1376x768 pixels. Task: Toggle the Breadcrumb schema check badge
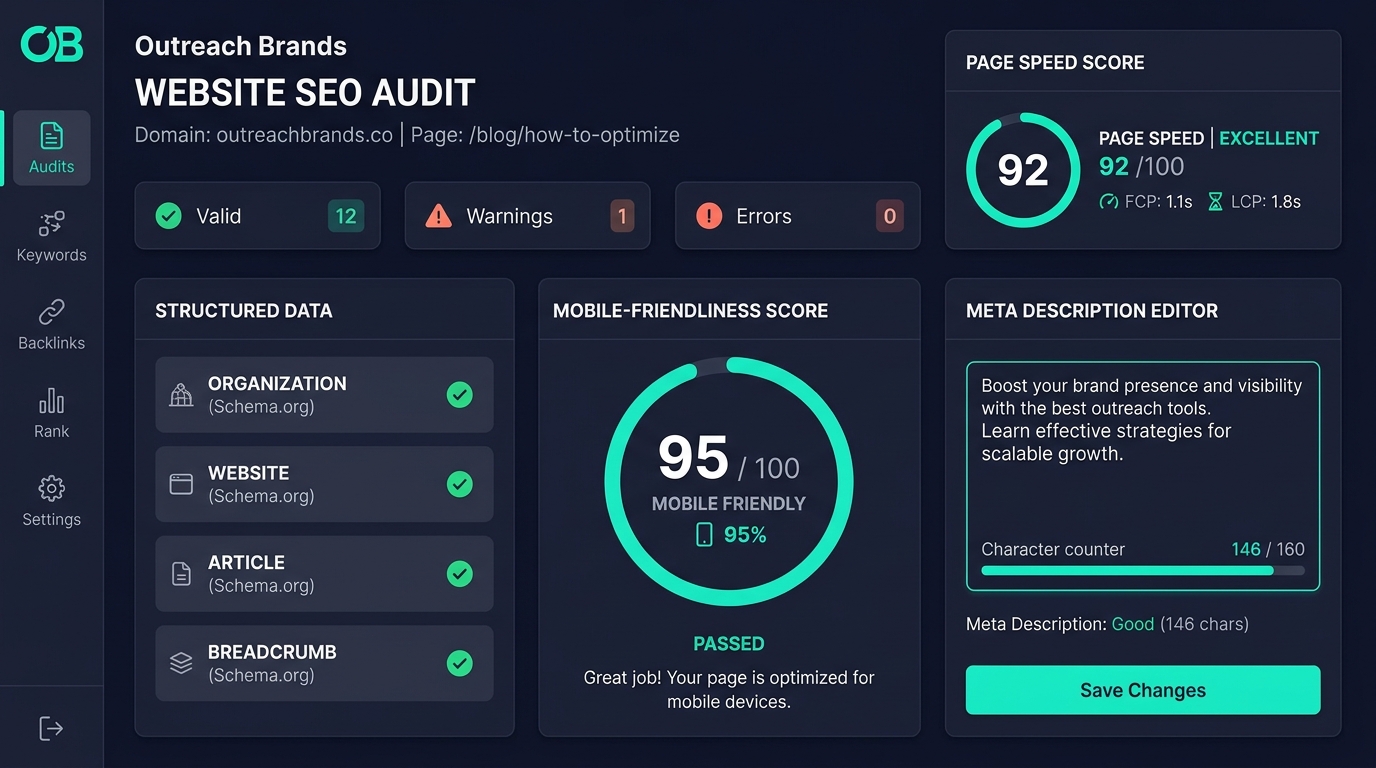click(x=460, y=663)
